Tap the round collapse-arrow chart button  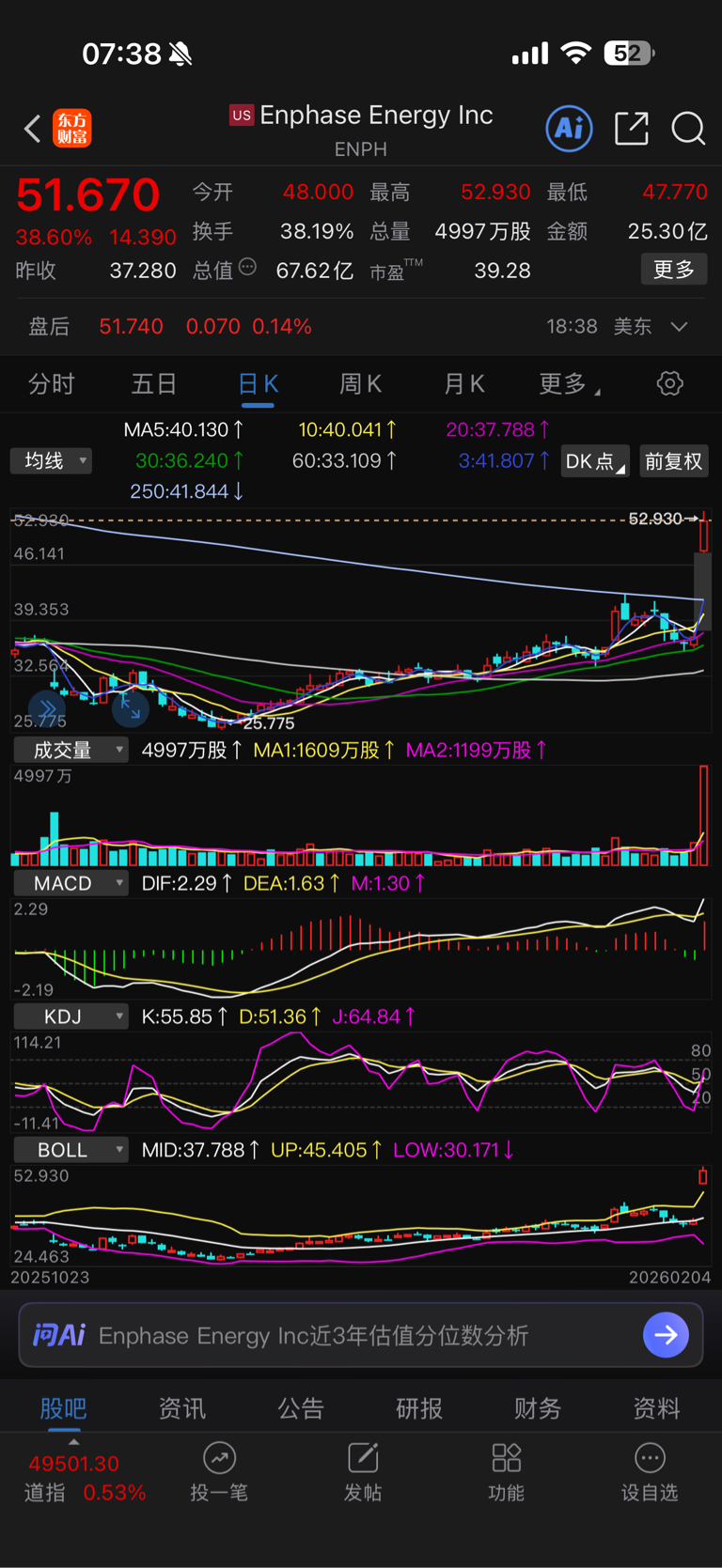(x=130, y=707)
